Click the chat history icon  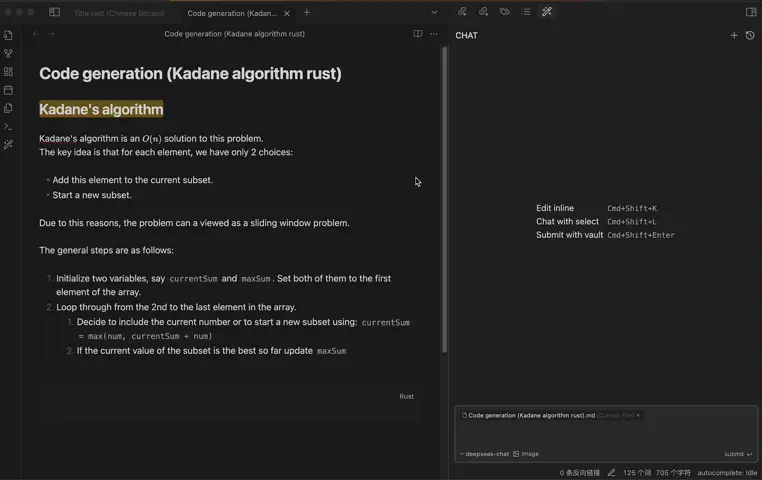pos(750,35)
